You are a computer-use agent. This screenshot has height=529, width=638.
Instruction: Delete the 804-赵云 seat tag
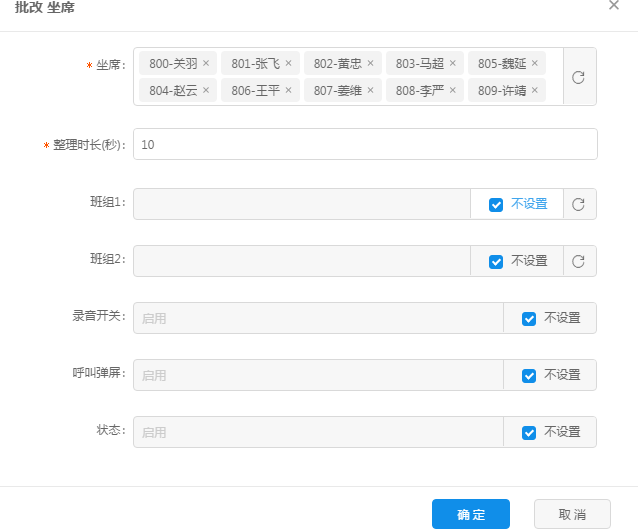(x=206, y=90)
